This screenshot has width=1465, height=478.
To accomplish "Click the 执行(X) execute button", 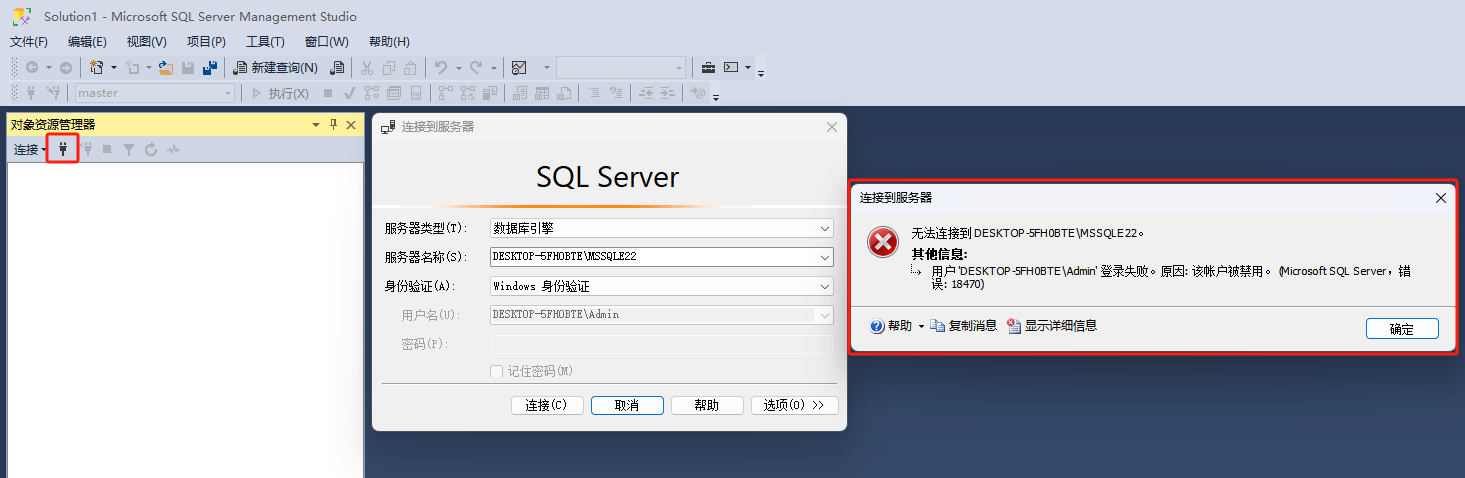I will tap(279, 93).
